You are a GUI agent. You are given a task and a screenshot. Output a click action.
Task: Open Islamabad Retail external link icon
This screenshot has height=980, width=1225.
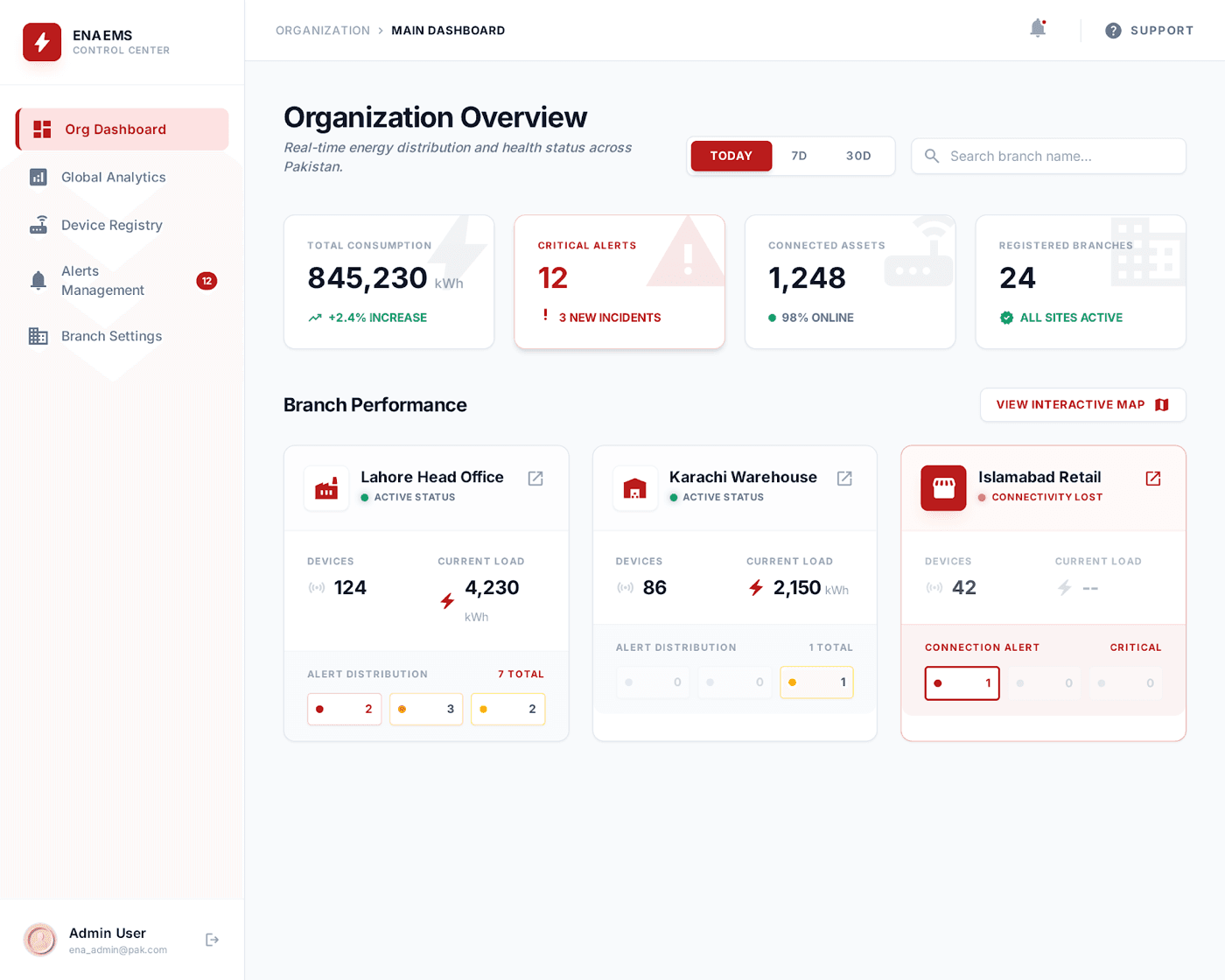(x=1153, y=479)
